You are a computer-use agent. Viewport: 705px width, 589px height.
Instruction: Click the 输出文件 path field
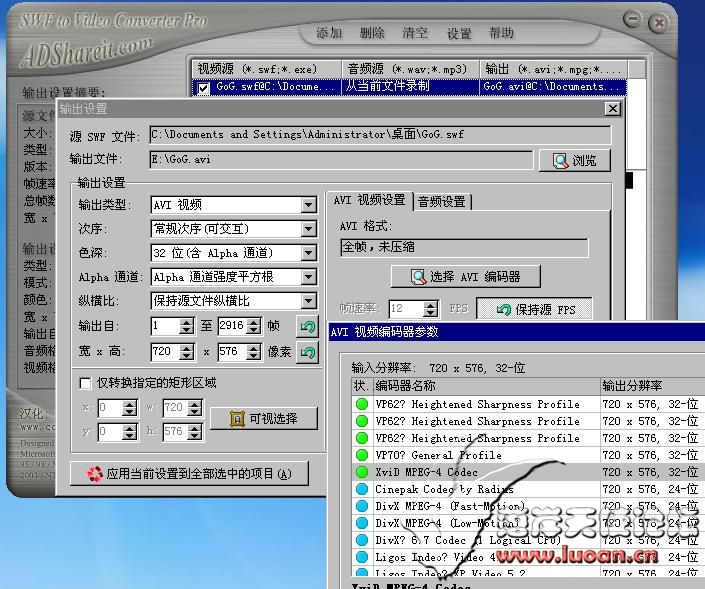pyautogui.click(x=341, y=160)
